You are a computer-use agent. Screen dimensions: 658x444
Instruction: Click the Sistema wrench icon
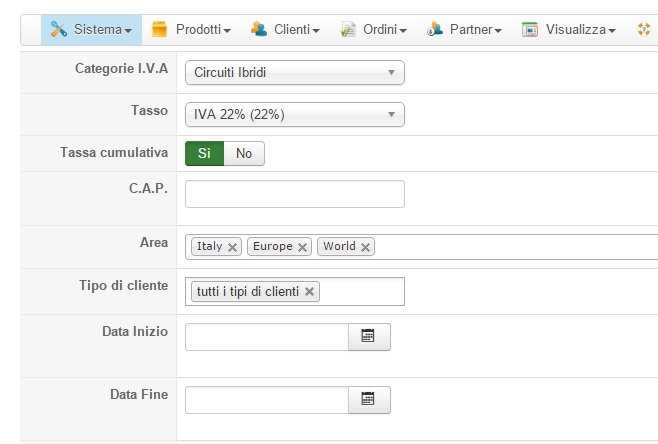pos(58,30)
